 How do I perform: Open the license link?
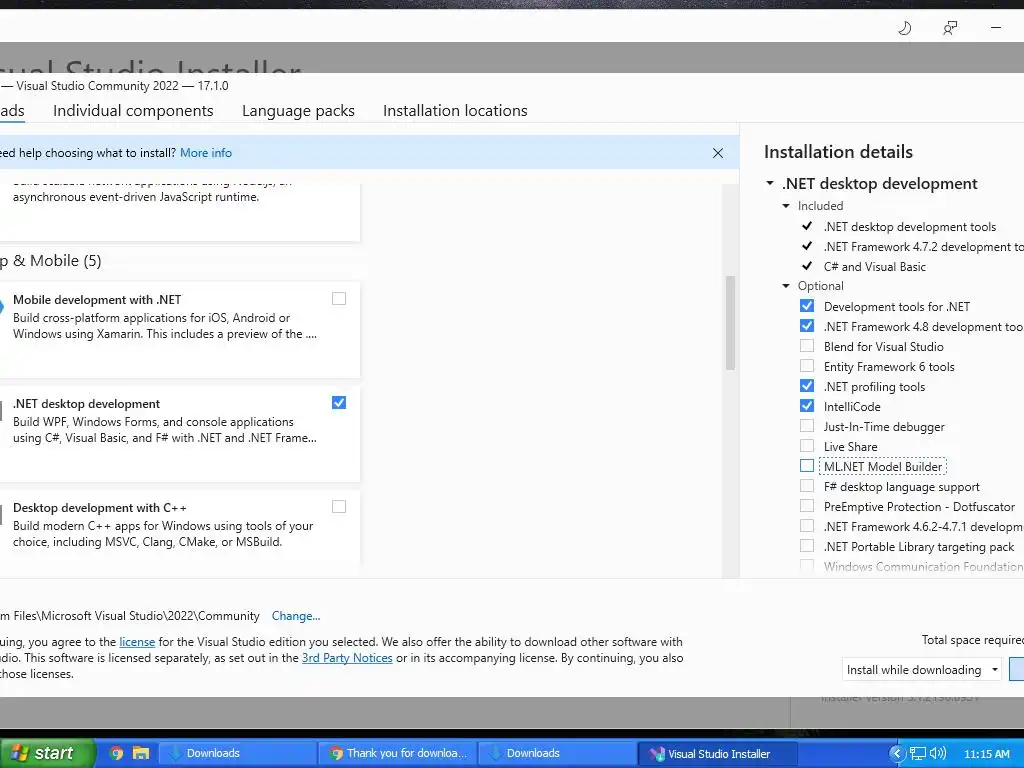point(137,642)
